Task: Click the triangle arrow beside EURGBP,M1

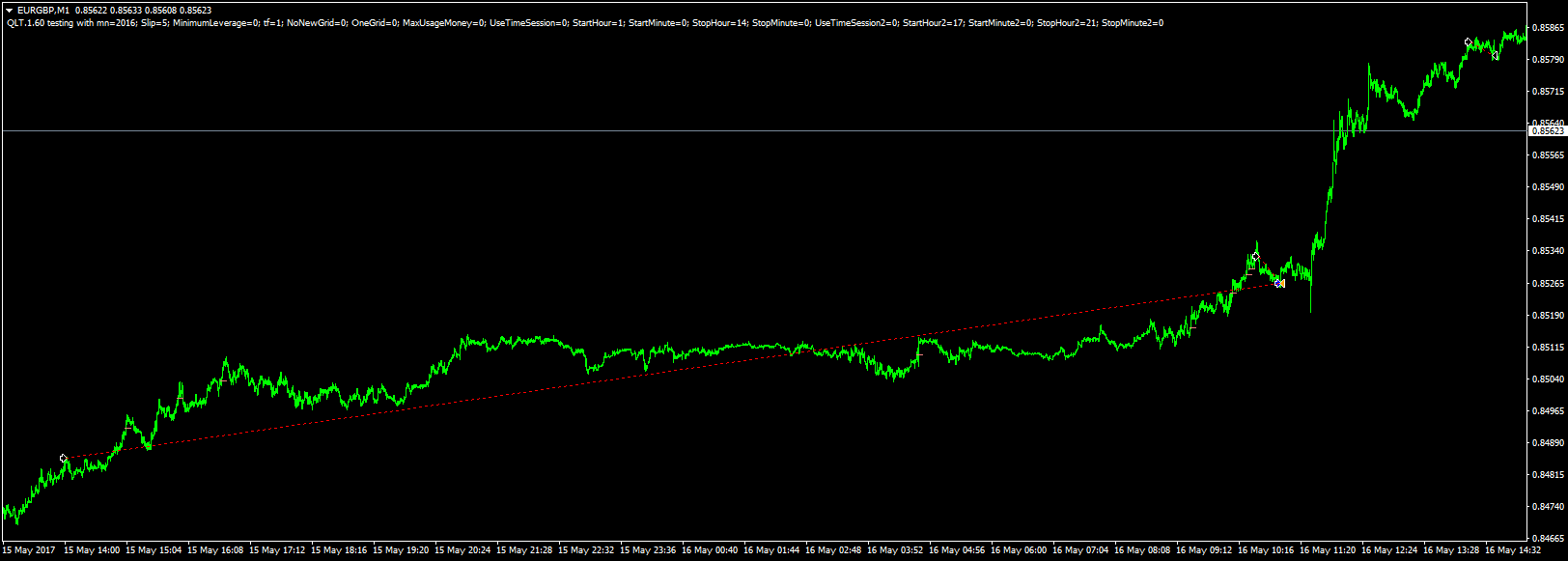Action: point(9,10)
